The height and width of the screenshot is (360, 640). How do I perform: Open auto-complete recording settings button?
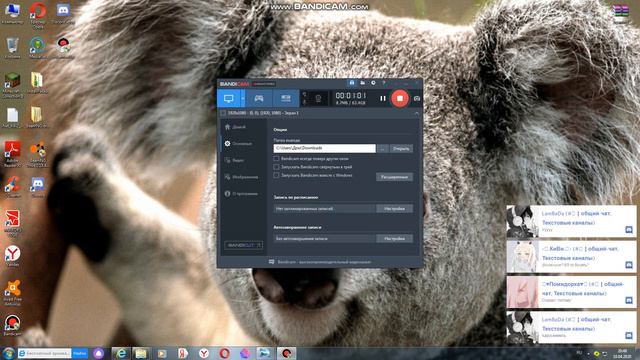point(394,238)
